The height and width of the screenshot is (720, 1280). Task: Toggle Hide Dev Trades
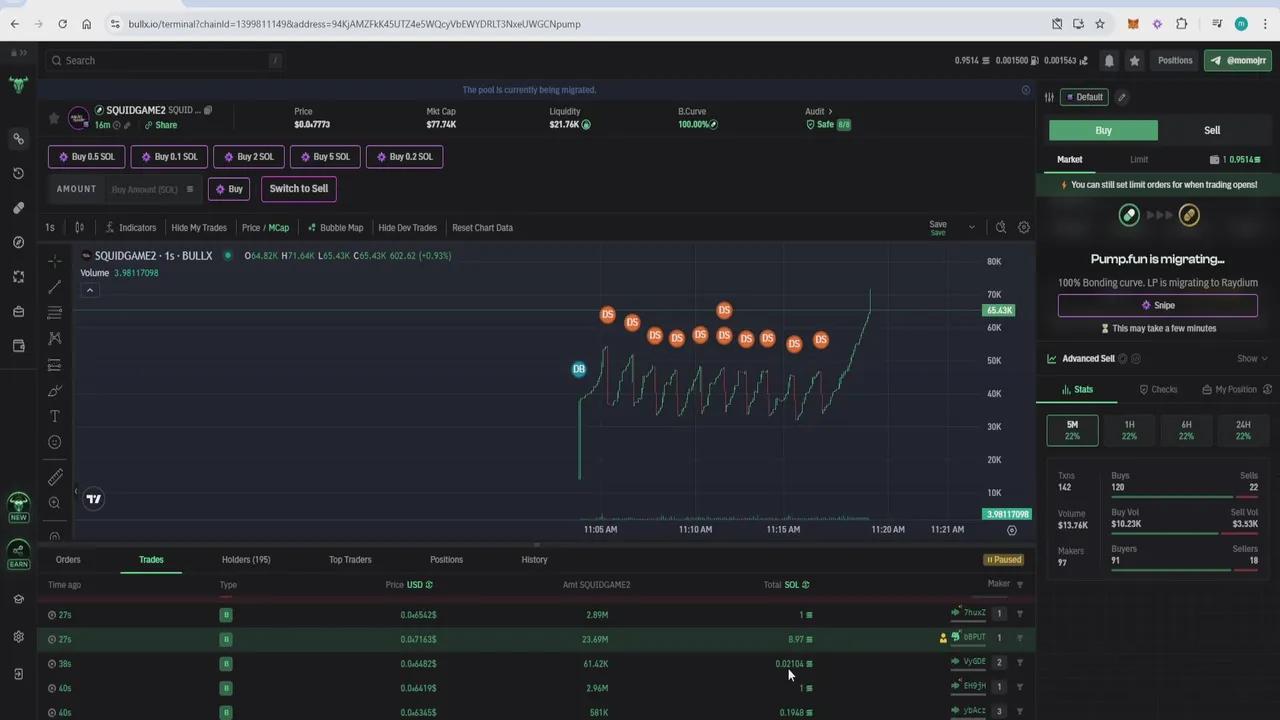point(408,228)
